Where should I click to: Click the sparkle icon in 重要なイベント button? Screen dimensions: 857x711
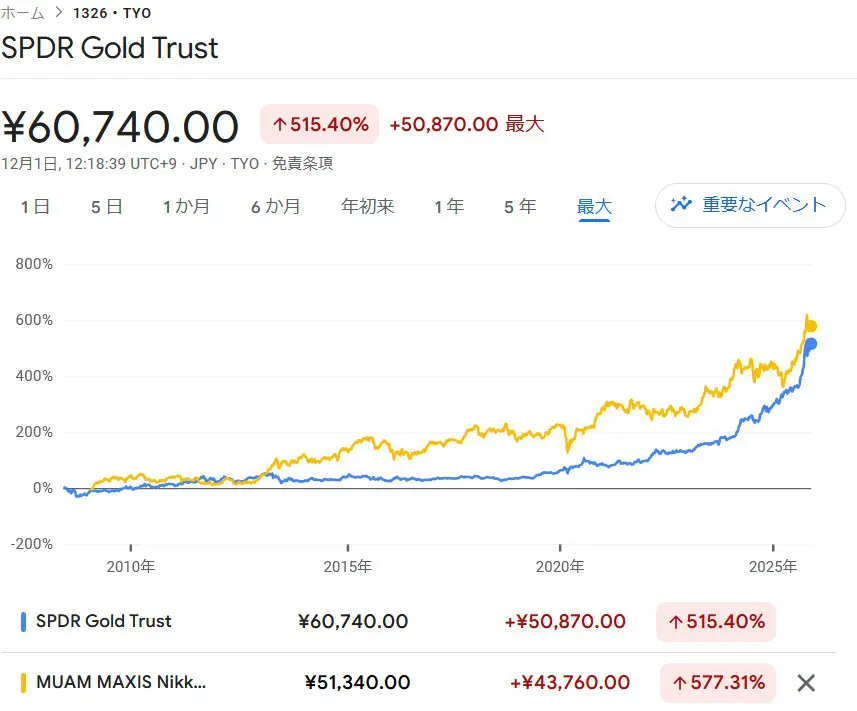coord(682,204)
